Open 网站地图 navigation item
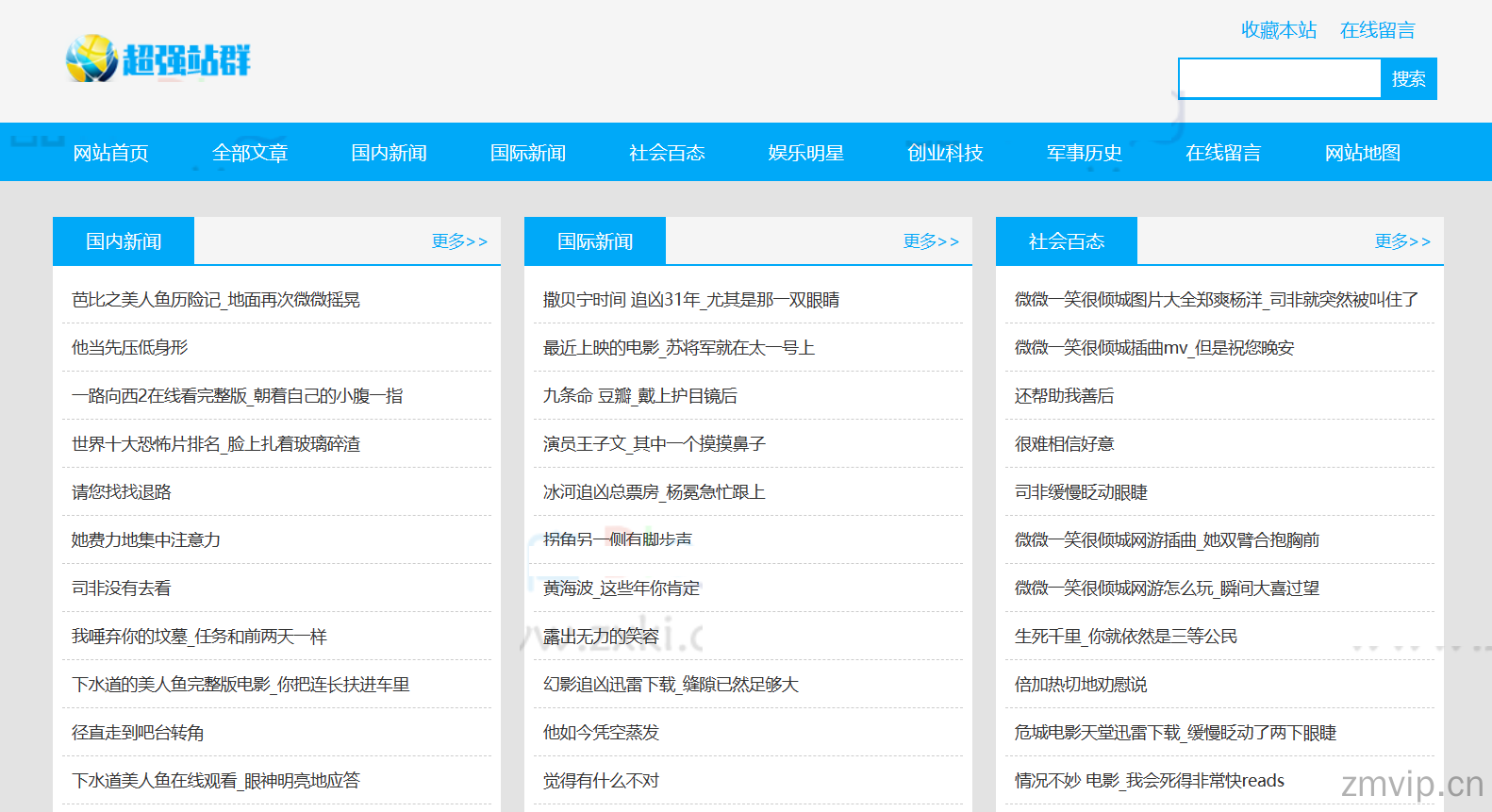The width and height of the screenshot is (1492, 812). (1363, 153)
